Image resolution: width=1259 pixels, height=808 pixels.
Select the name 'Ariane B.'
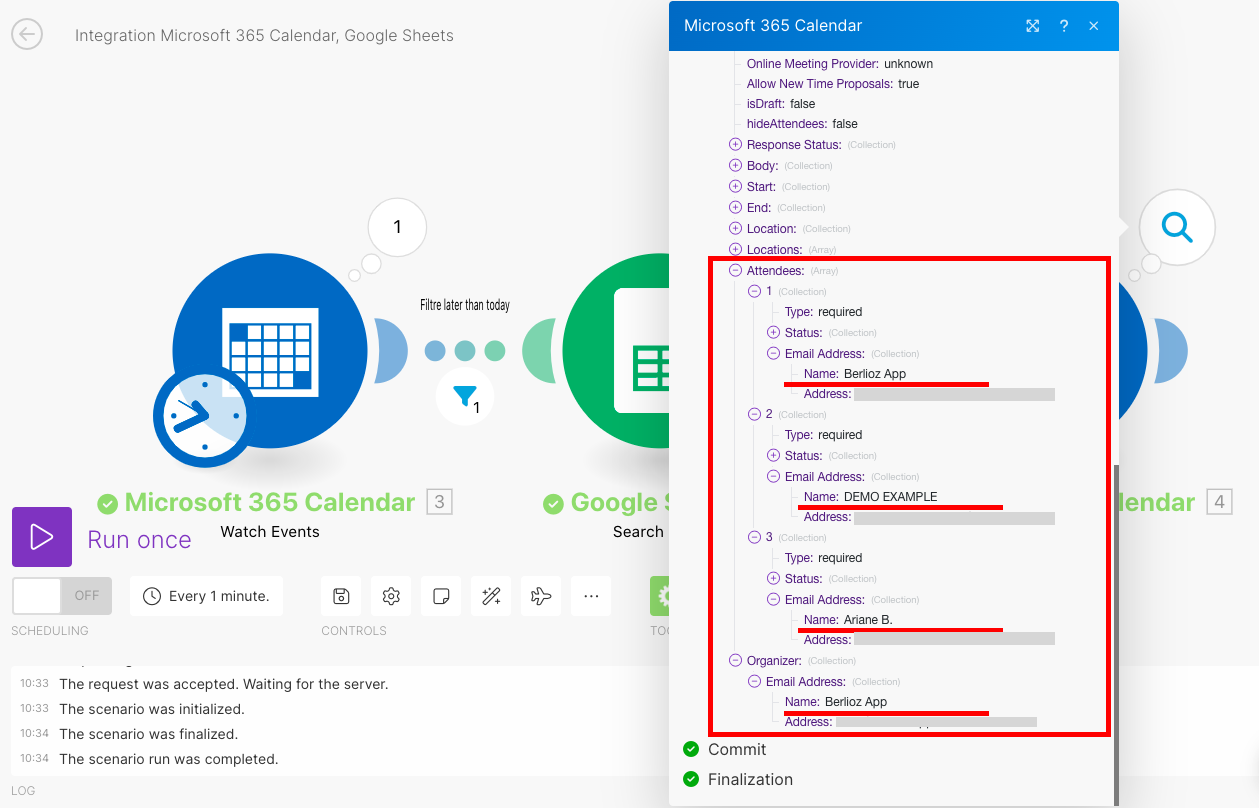point(868,620)
